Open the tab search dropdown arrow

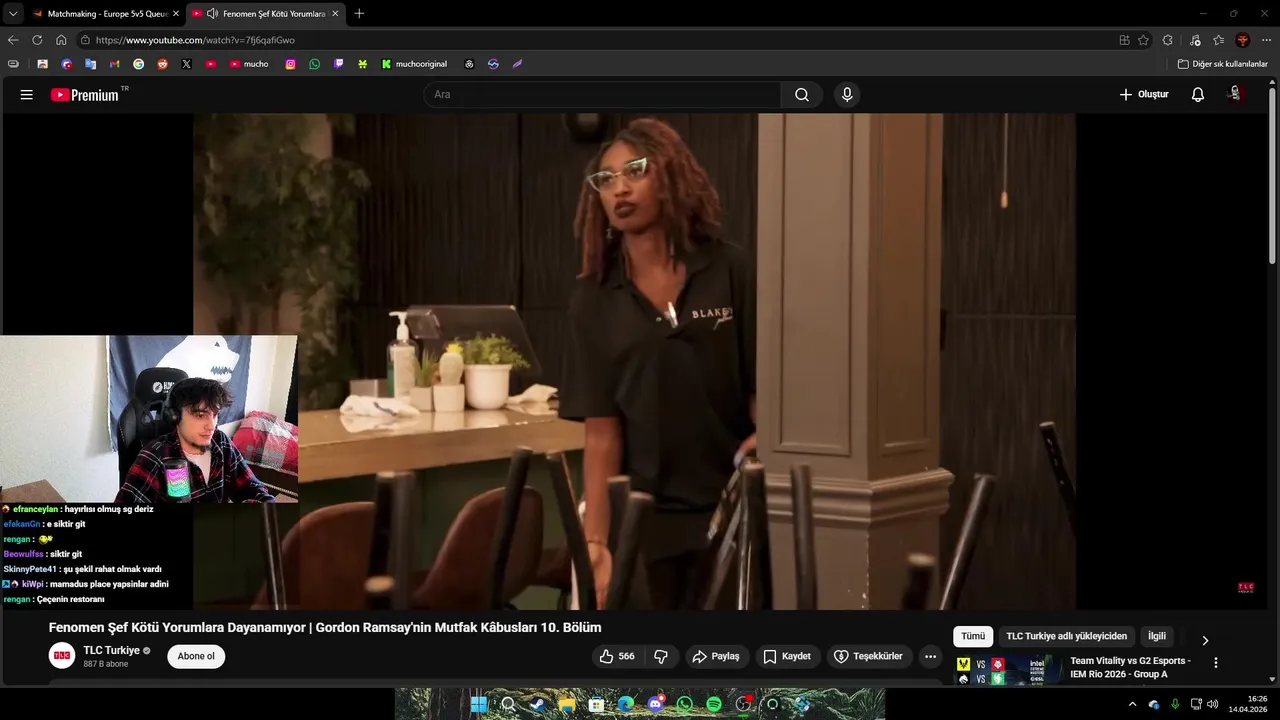[x=12, y=14]
